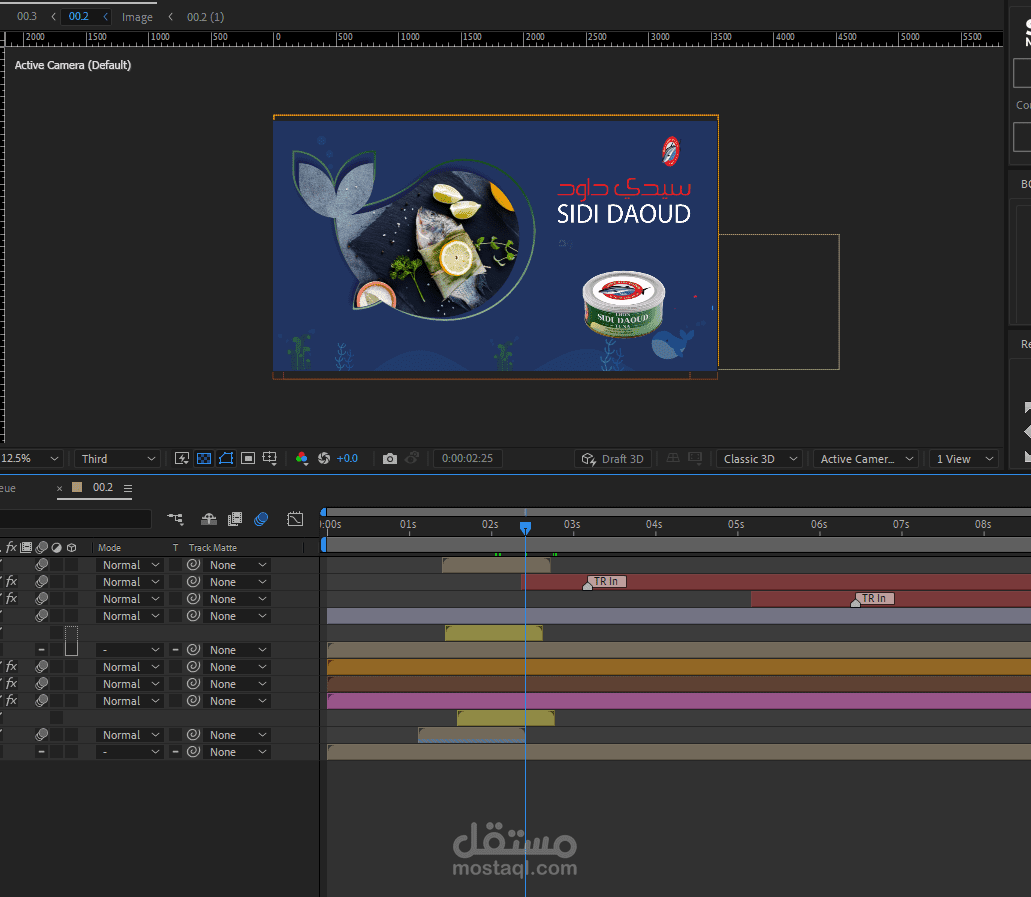Take a snapshot with the camera icon
Viewport: 1031px width, 897px height.
point(390,458)
